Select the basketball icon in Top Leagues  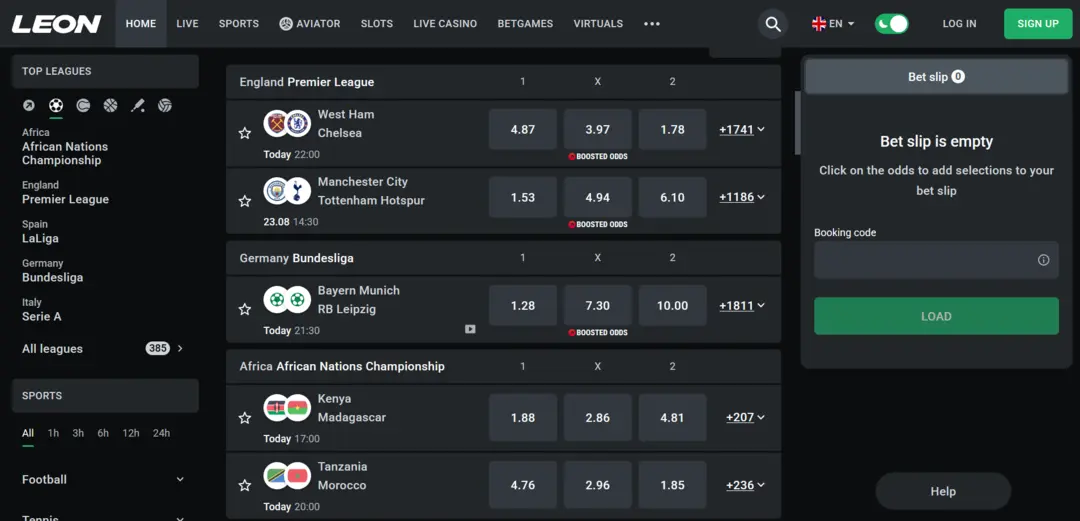(110, 105)
